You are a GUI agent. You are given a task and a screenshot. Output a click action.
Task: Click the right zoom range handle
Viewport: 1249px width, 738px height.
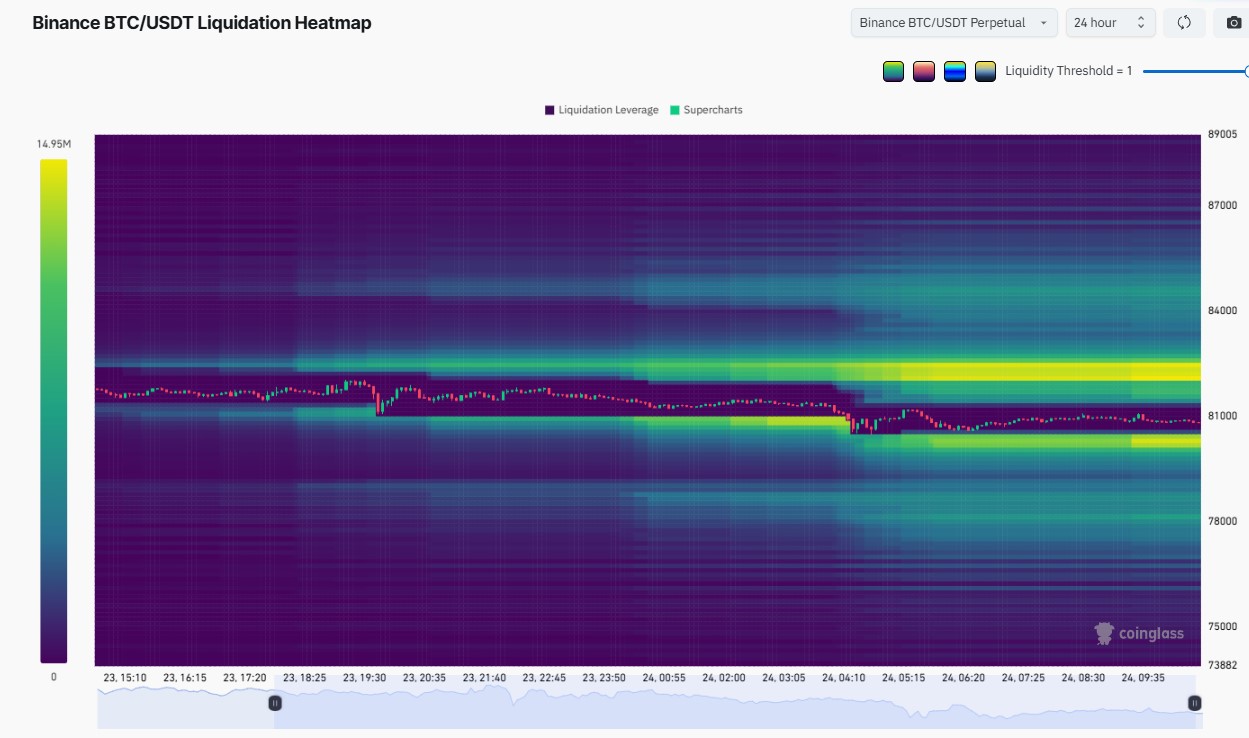tap(1193, 703)
